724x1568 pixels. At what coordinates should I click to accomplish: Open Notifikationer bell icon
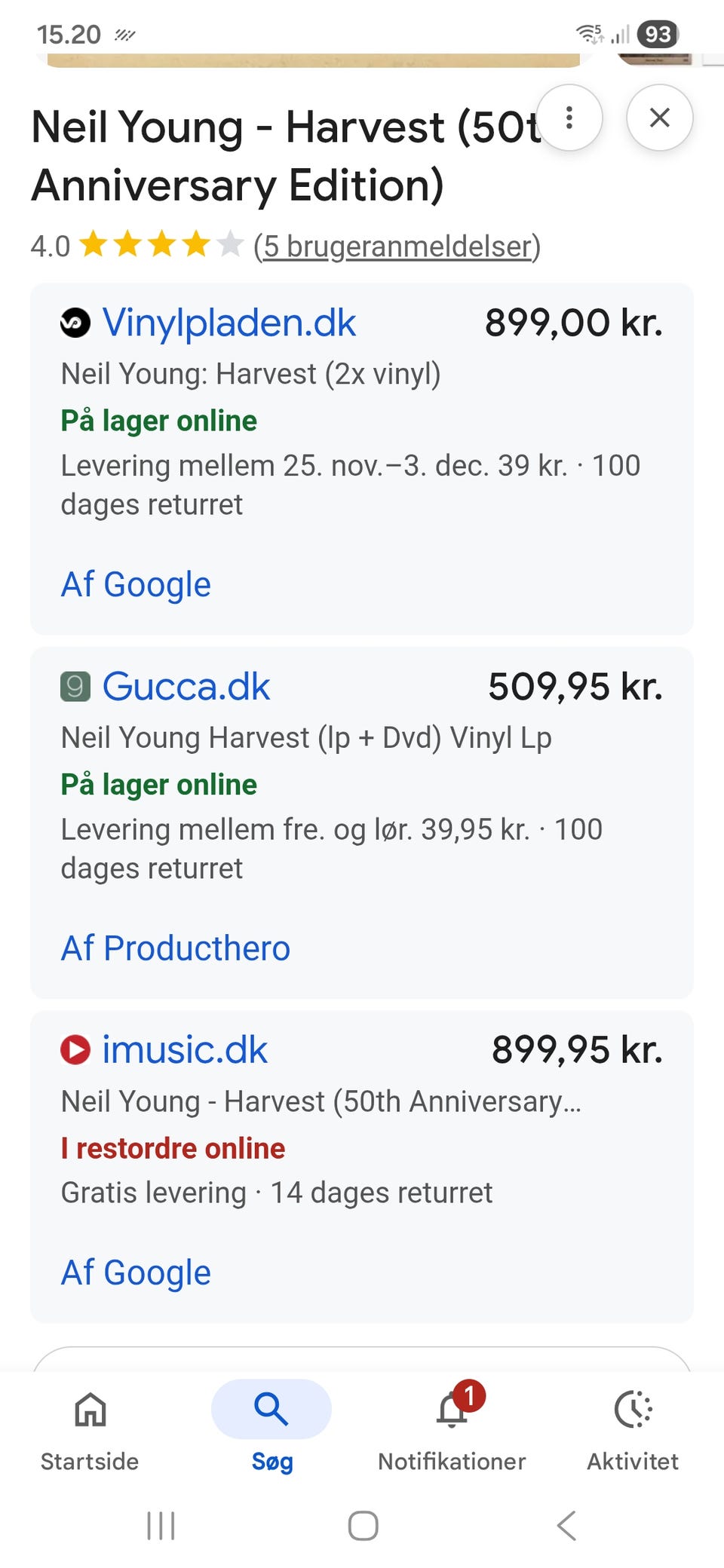[452, 1411]
